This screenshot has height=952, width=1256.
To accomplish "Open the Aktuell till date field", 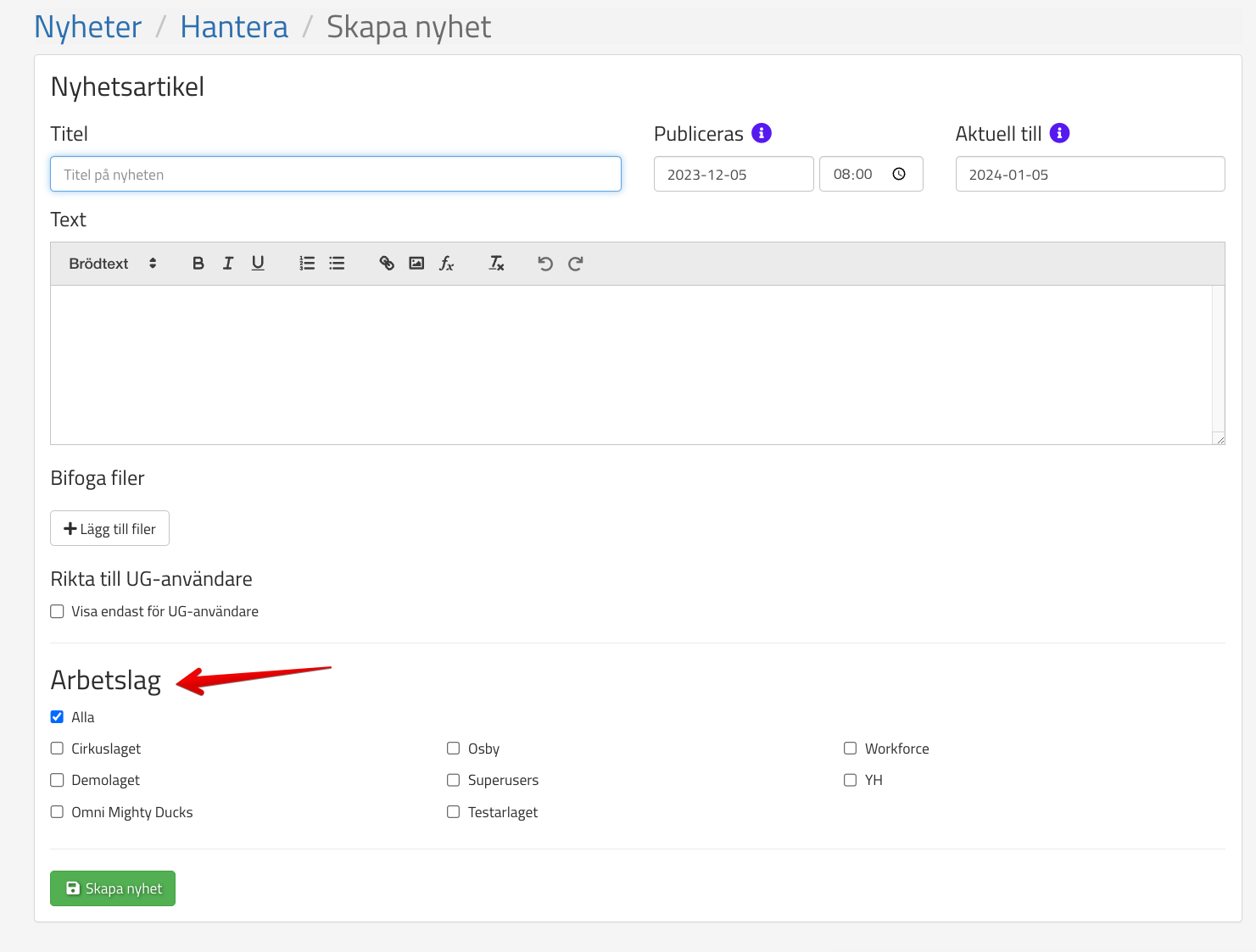I will coord(1089,175).
